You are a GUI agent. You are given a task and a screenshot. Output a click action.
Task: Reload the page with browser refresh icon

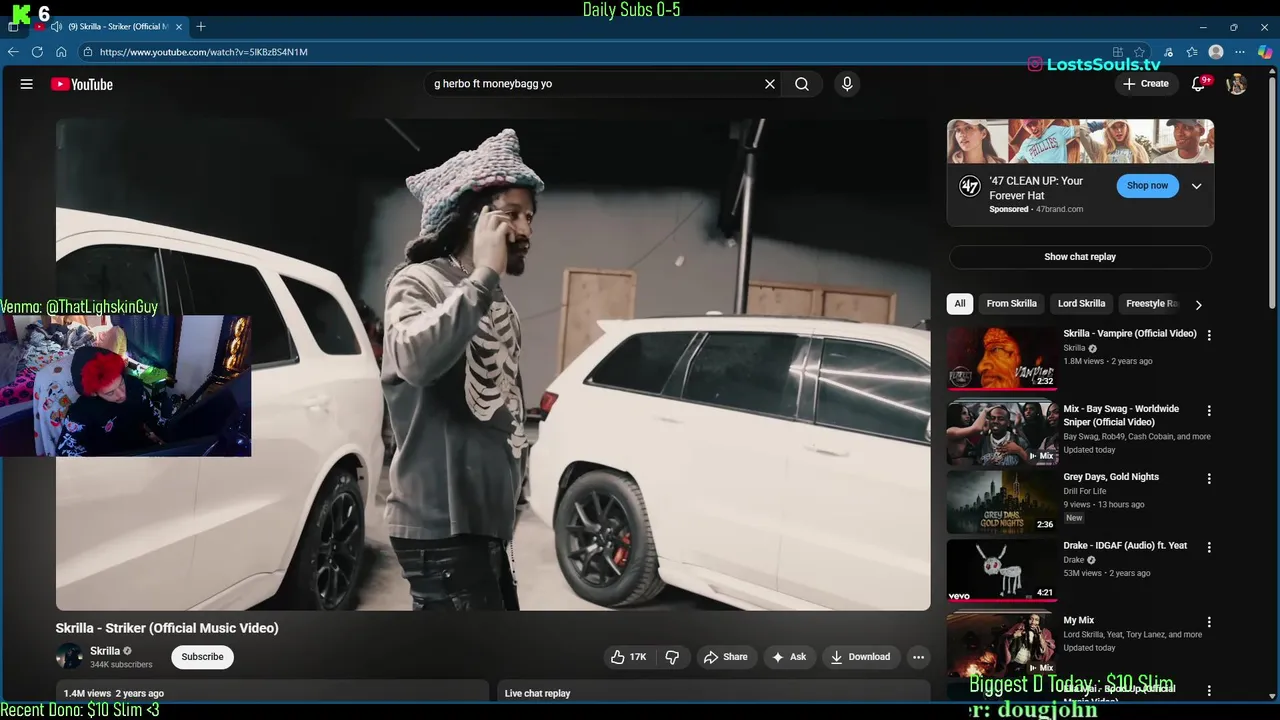point(37,52)
